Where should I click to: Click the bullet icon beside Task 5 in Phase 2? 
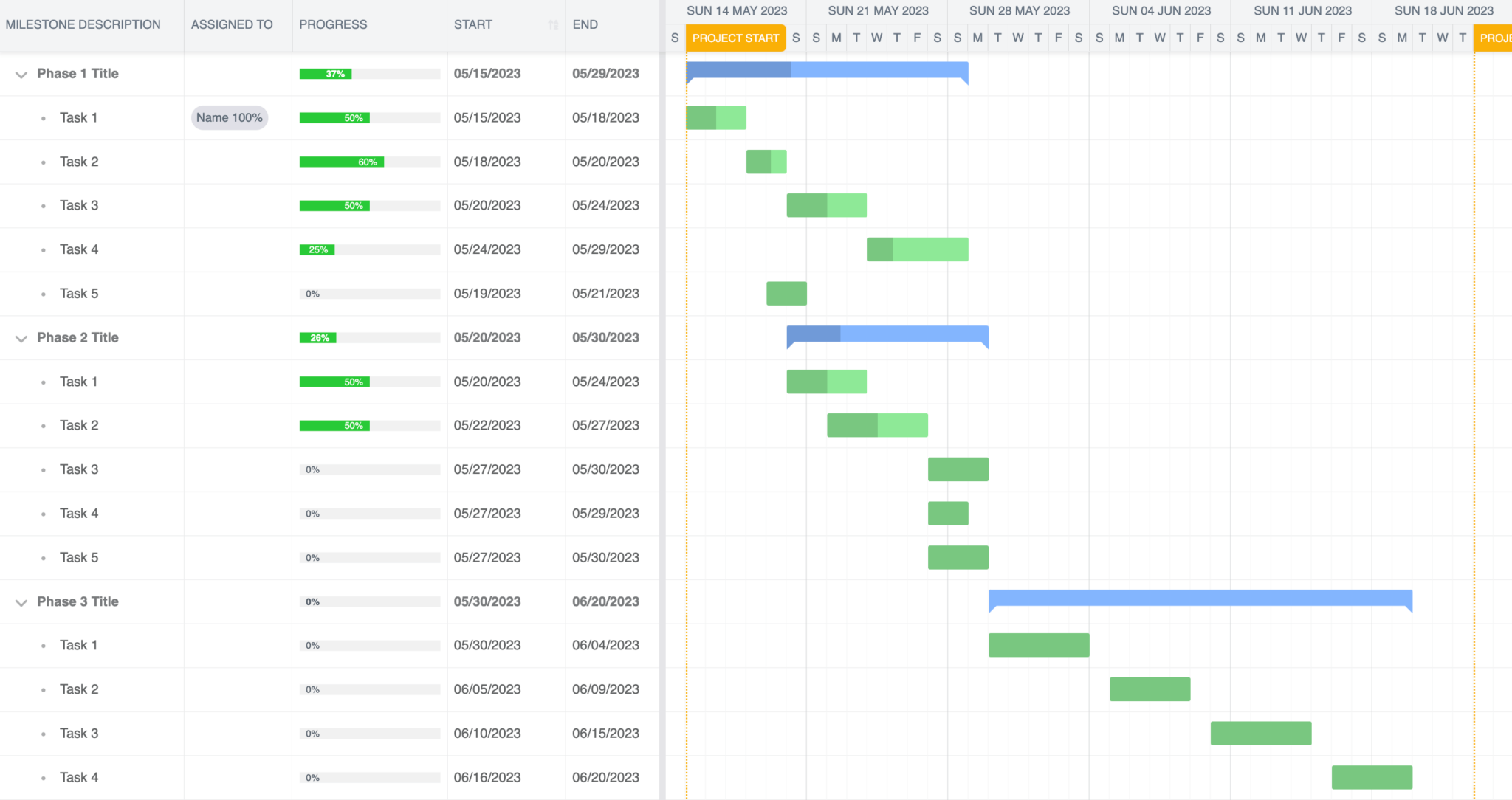44,557
